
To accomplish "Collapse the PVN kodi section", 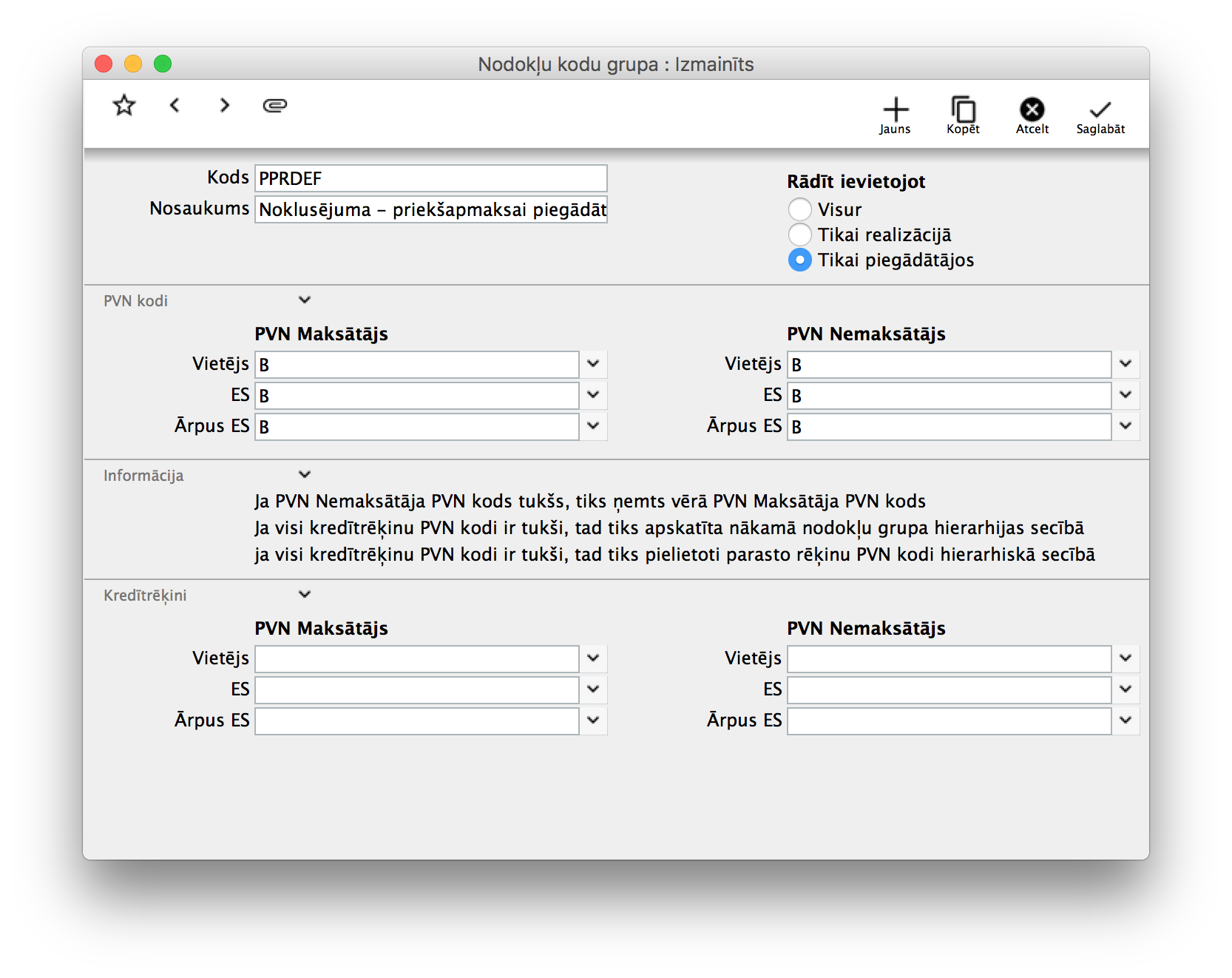I will pyautogui.click(x=305, y=300).
